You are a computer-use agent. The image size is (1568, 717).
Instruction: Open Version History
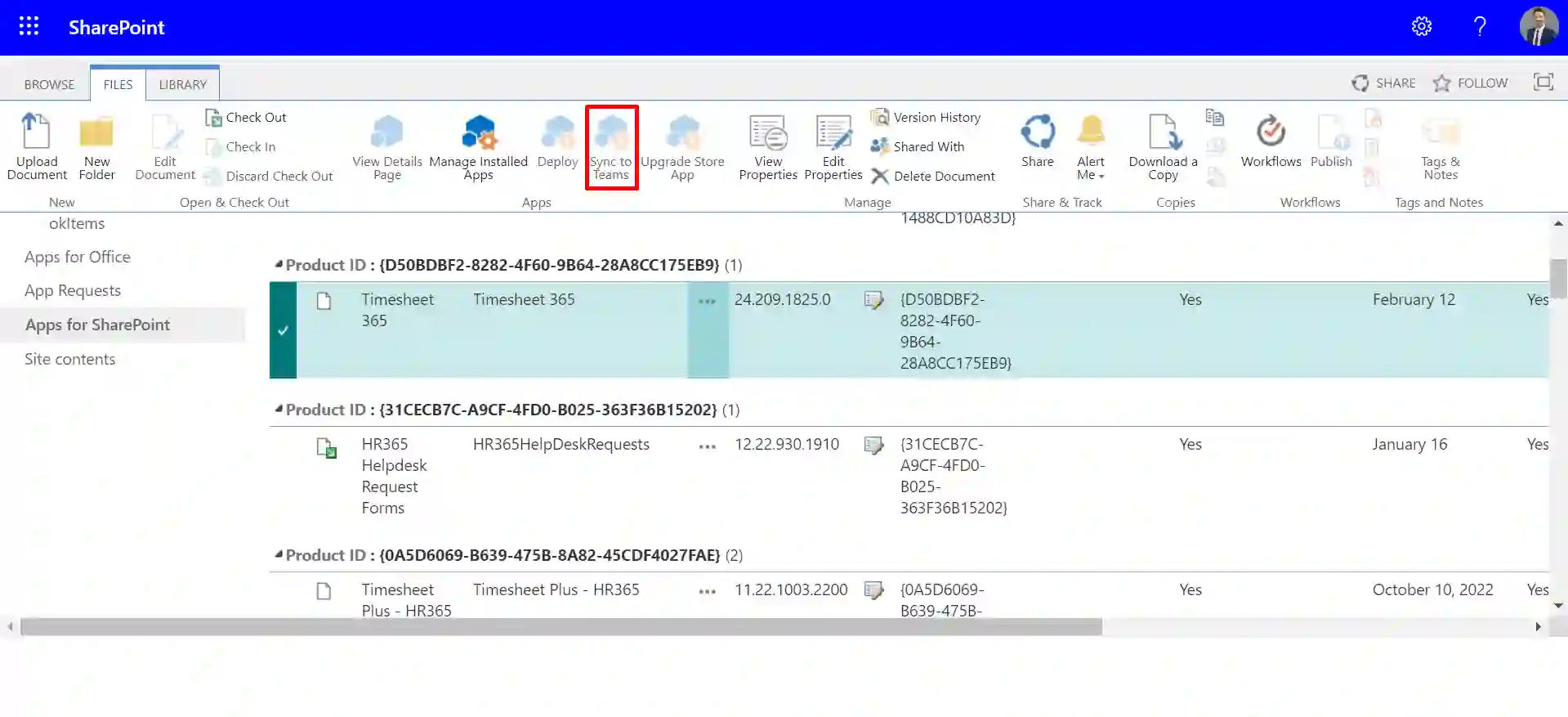click(x=926, y=118)
